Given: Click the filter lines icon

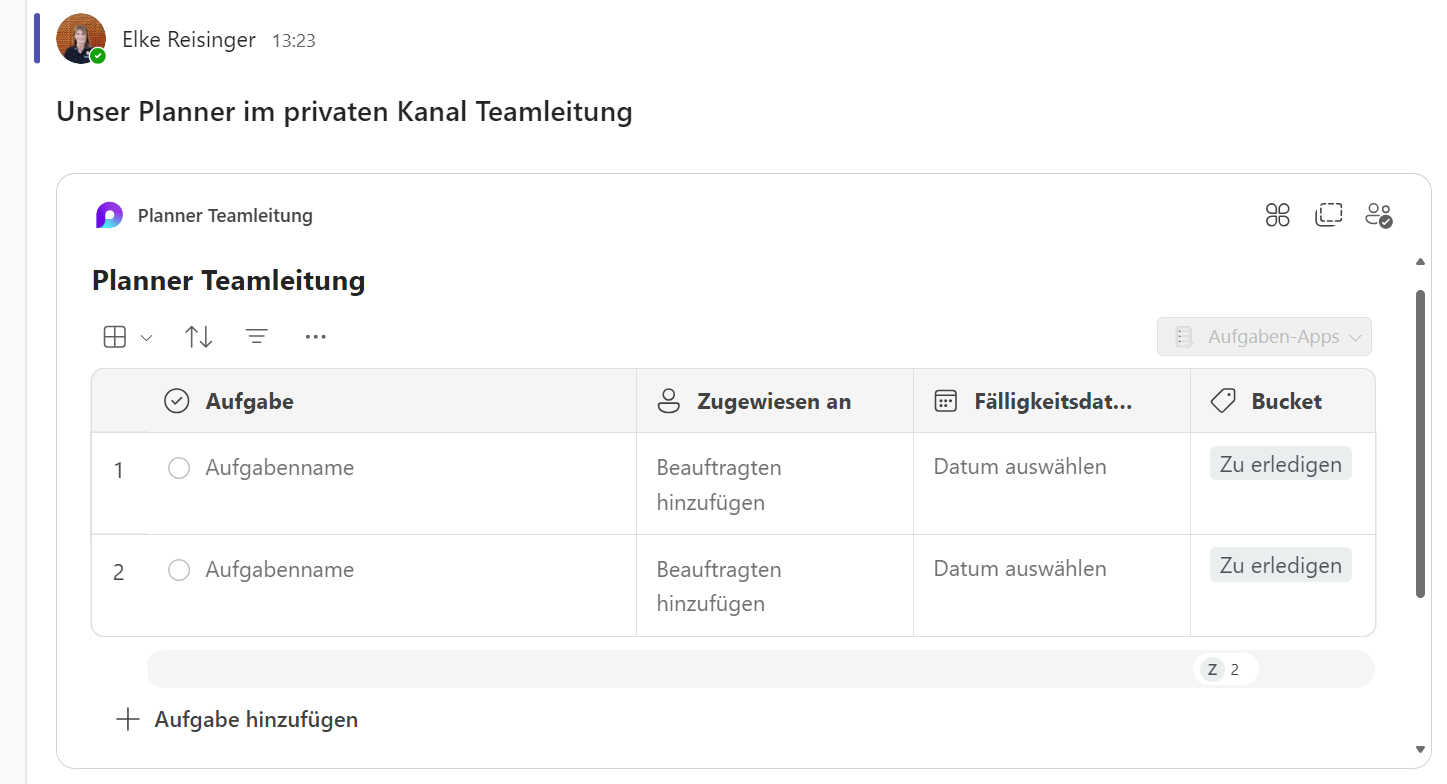Looking at the screenshot, I should (x=257, y=337).
